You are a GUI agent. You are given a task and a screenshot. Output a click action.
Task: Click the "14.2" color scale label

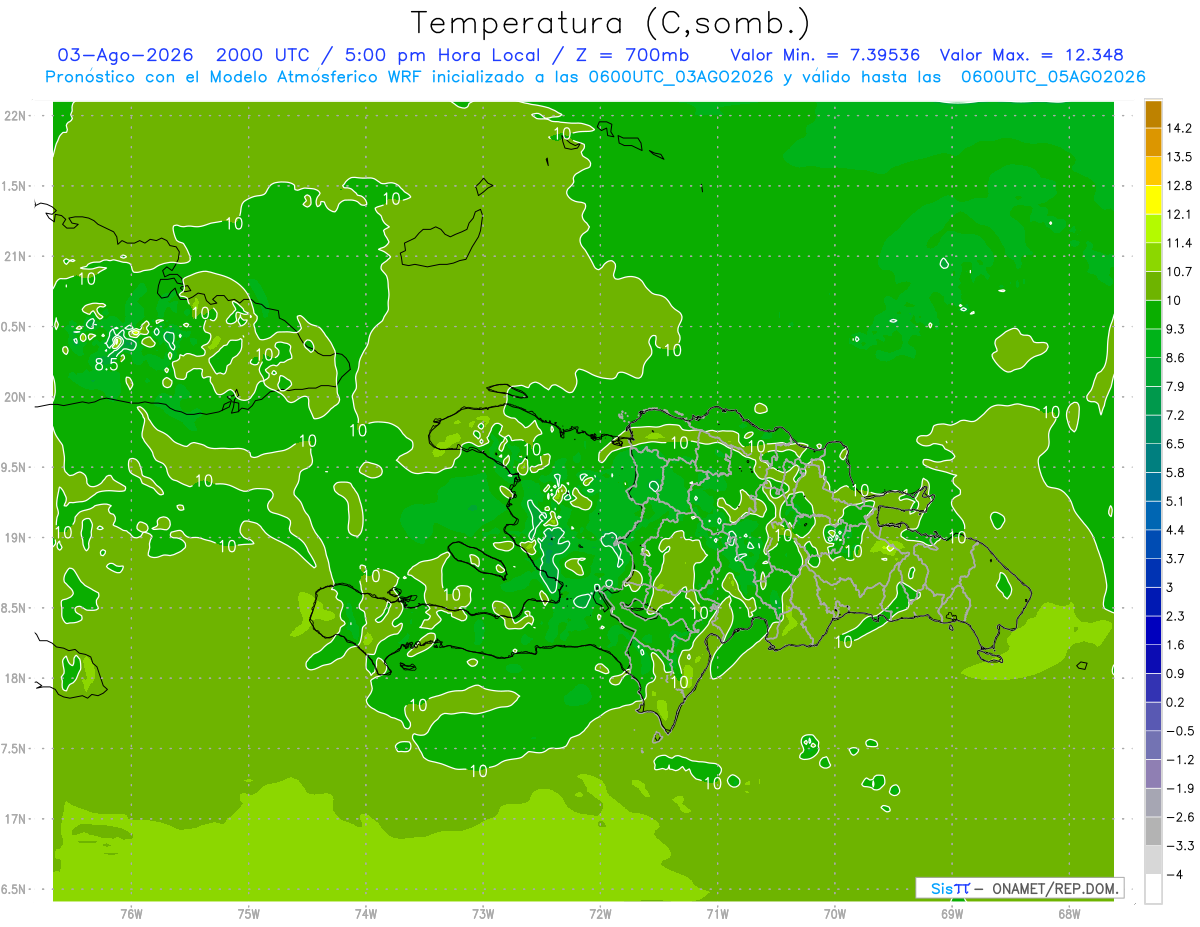pyautogui.click(x=1179, y=128)
